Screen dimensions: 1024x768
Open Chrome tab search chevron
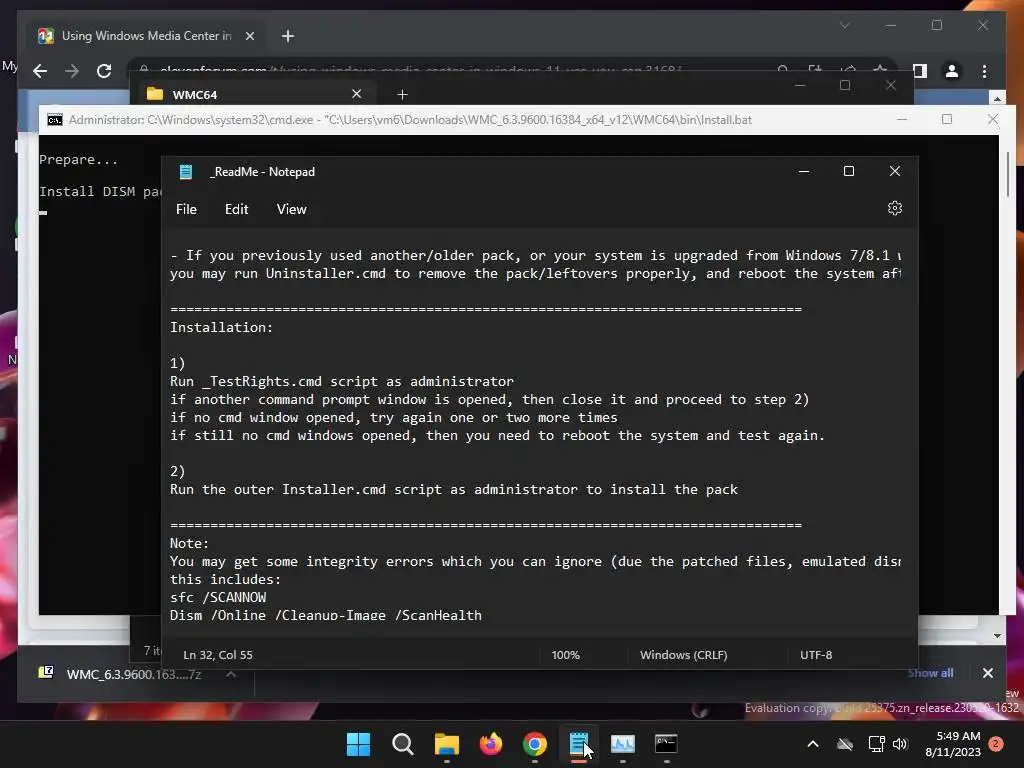(844, 25)
